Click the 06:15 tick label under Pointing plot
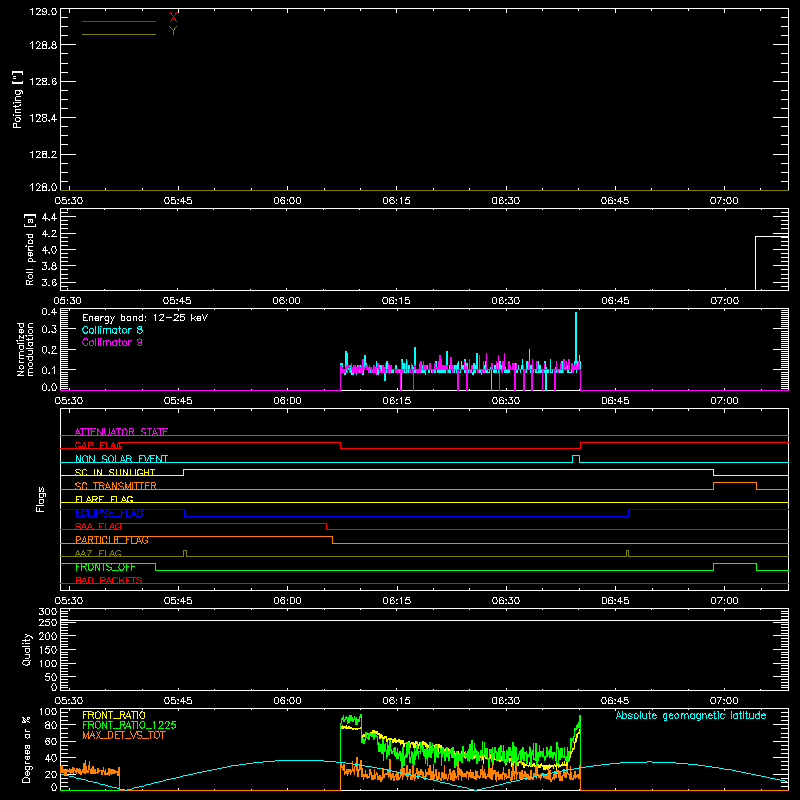 (396, 201)
